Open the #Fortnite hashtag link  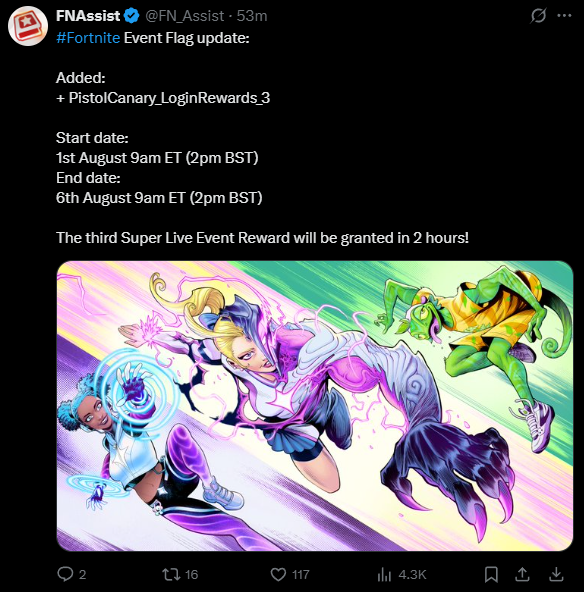[x=88, y=38]
